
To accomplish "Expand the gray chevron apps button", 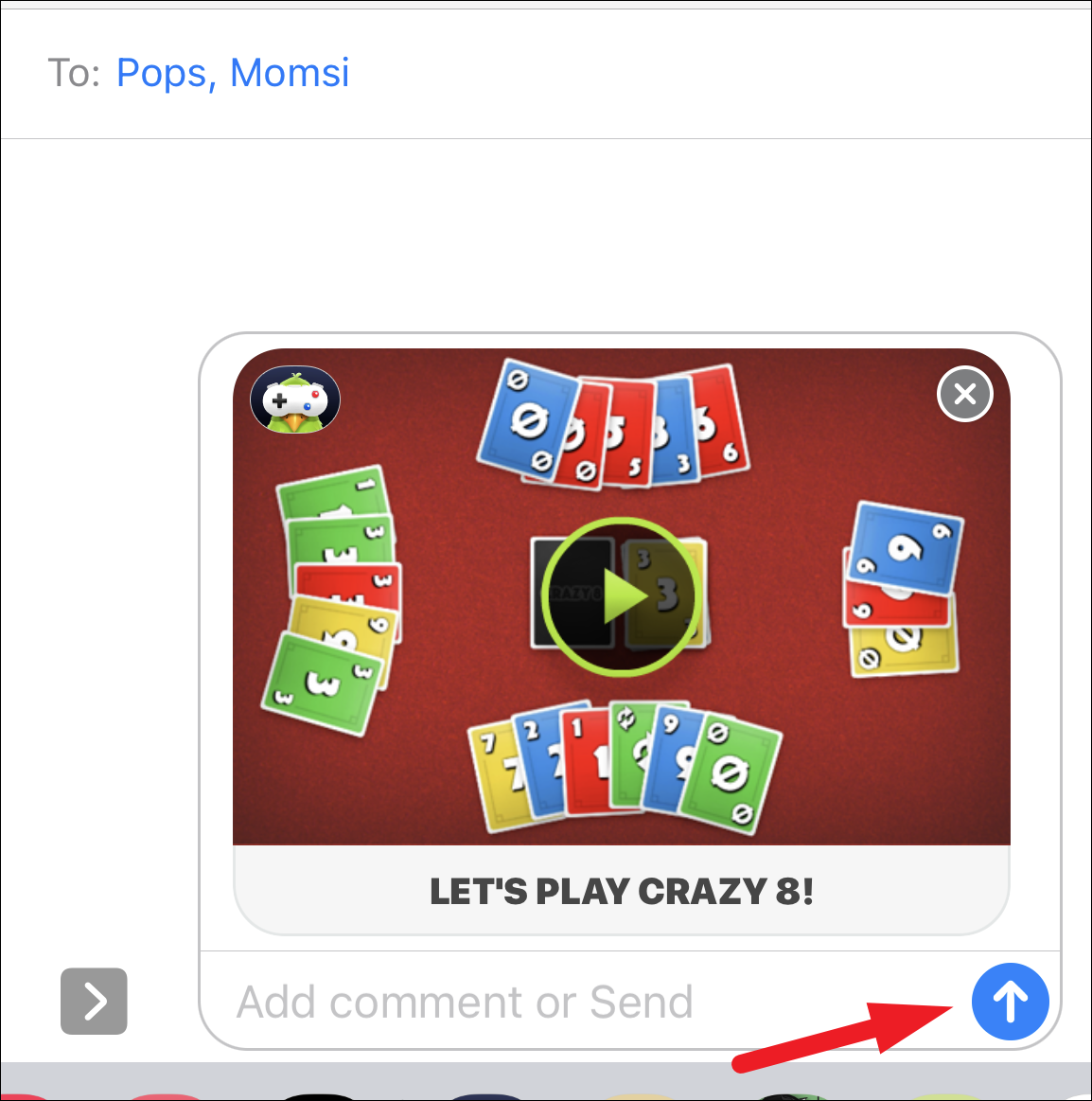I will [x=94, y=1002].
